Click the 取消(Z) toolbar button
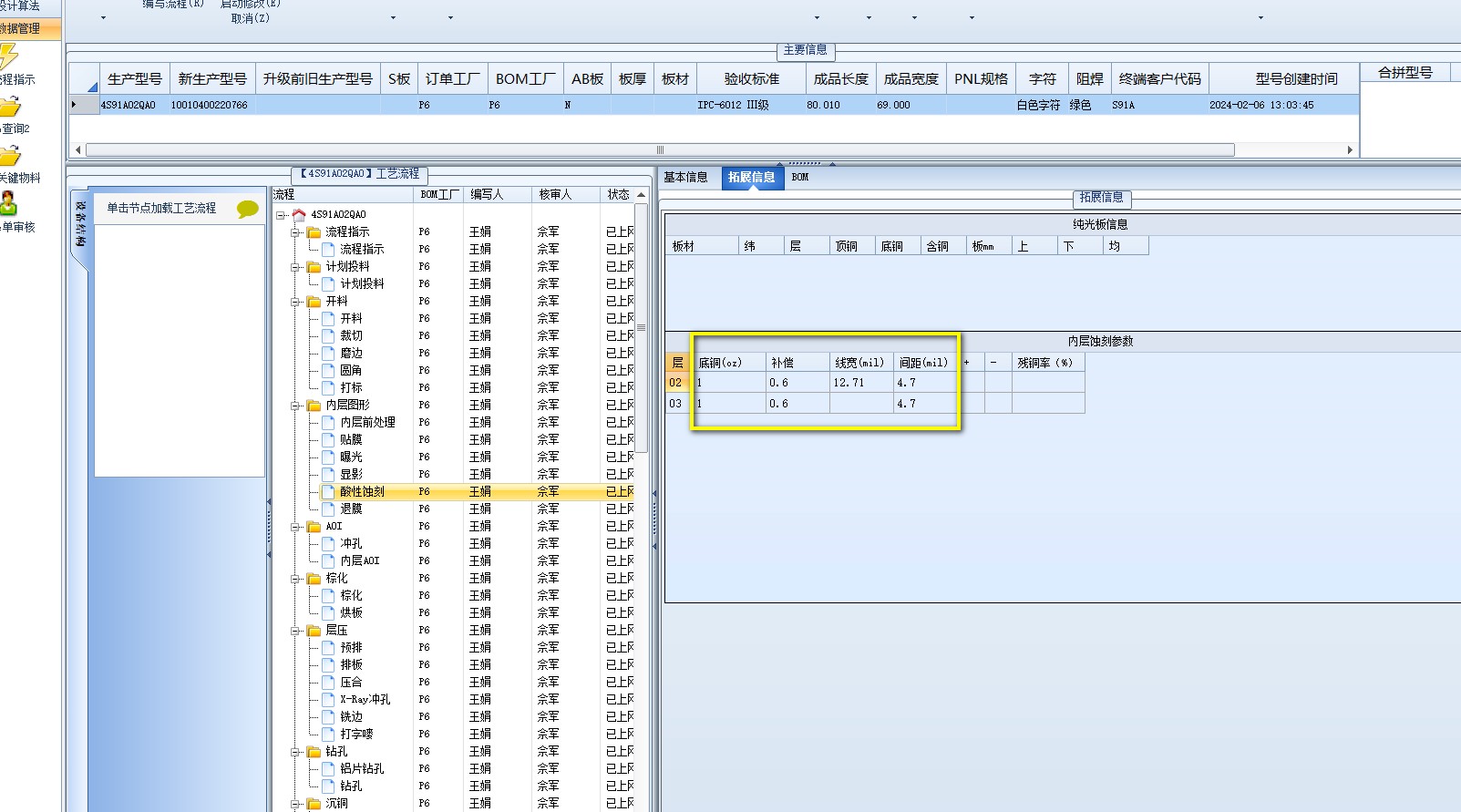 (x=251, y=18)
